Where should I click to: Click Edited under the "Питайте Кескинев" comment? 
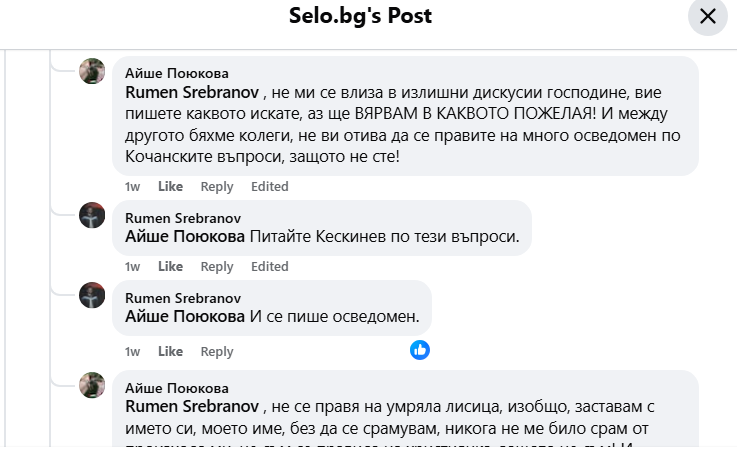pyautogui.click(x=269, y=267)
